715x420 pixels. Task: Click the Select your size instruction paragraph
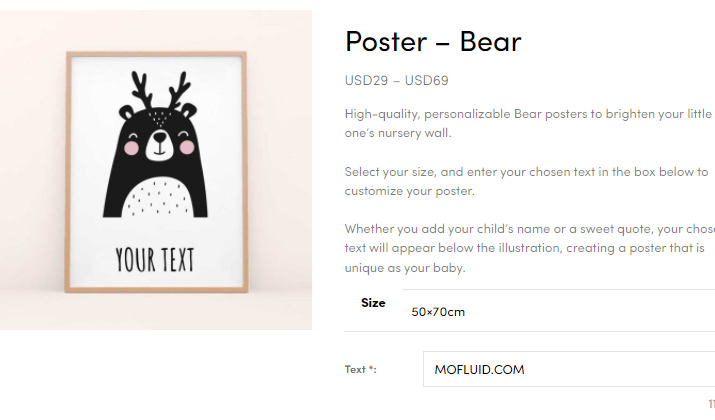(527, 181)
